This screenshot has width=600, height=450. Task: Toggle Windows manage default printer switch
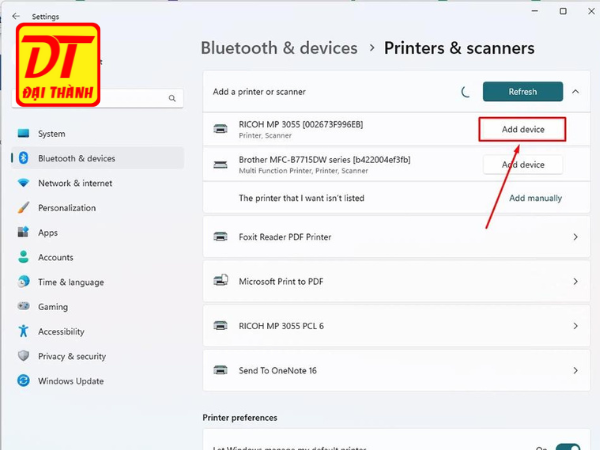[x=567, y=447]
